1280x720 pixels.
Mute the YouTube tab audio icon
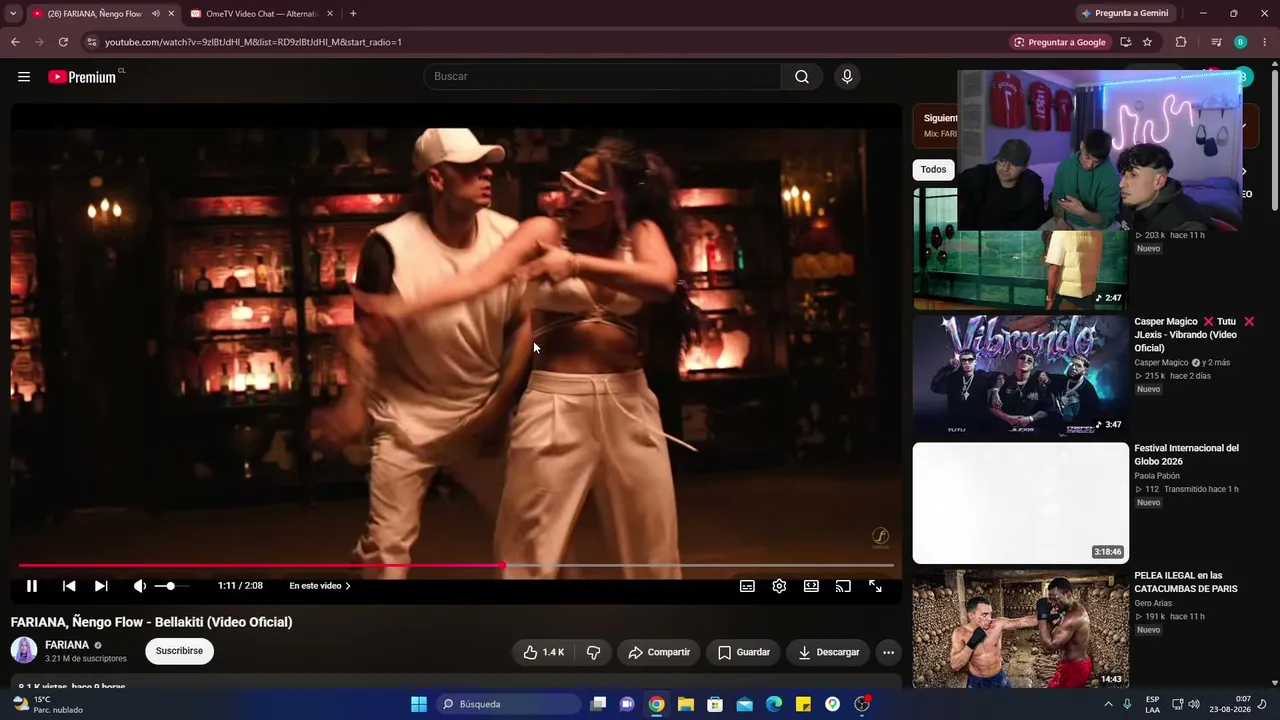pyautogui.click(x=155, y=14)
